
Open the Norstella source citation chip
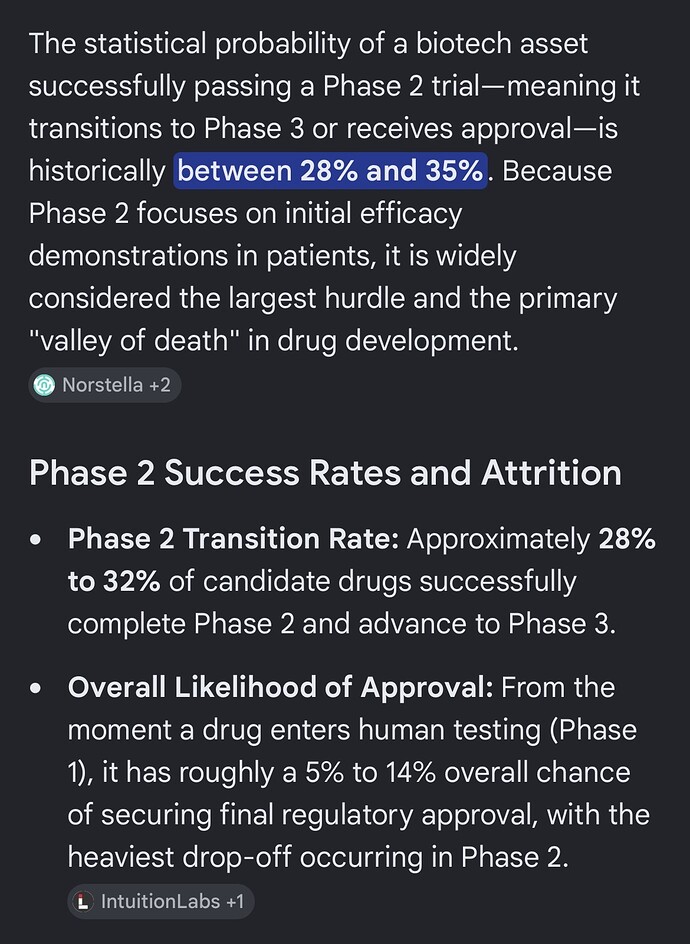click(x=105, y=385)
